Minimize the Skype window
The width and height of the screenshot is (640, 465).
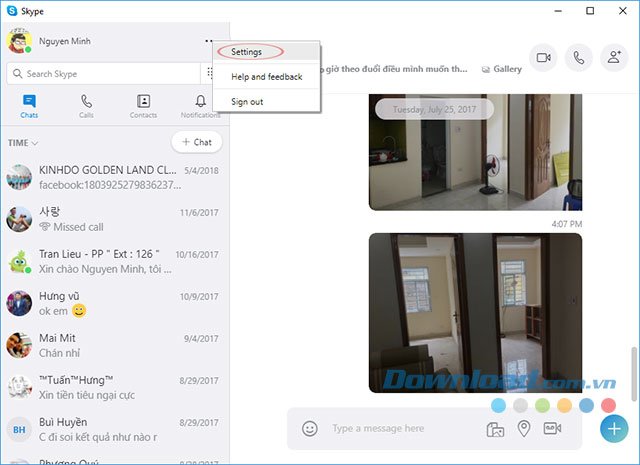pyautogui.click(x=558, y=11)
